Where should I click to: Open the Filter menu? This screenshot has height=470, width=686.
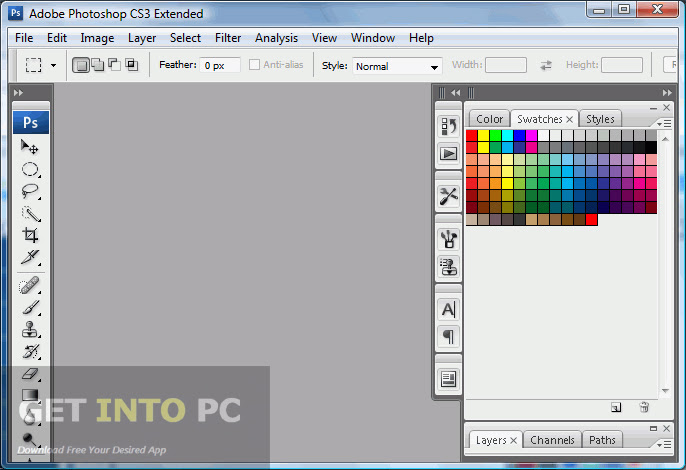point(228,38)
